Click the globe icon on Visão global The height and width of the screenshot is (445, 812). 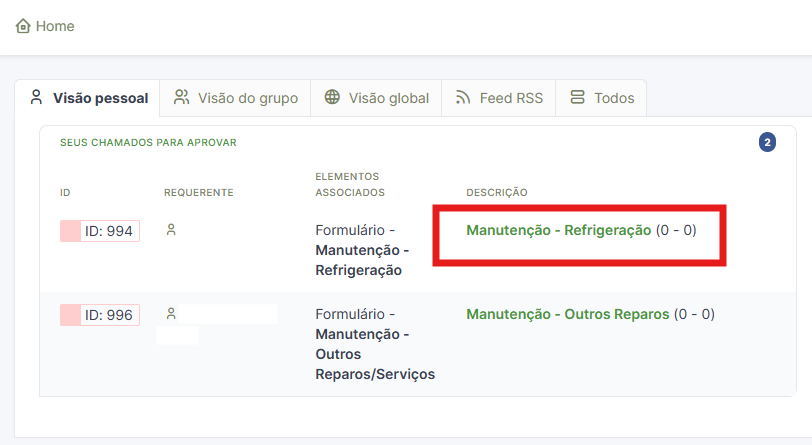click(x=332, y=97)
